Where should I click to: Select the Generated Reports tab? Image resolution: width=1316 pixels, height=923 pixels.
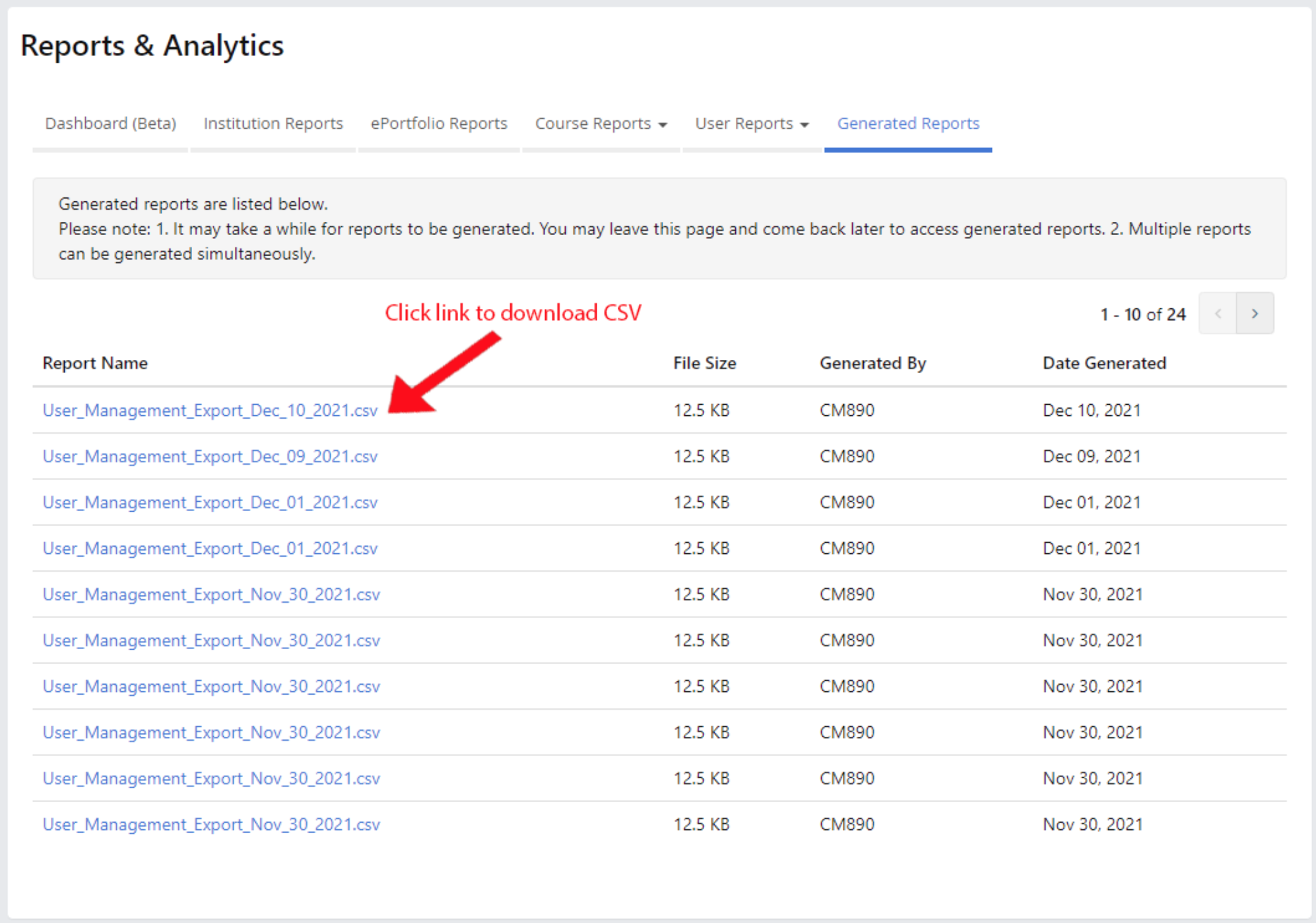(908, 123)
